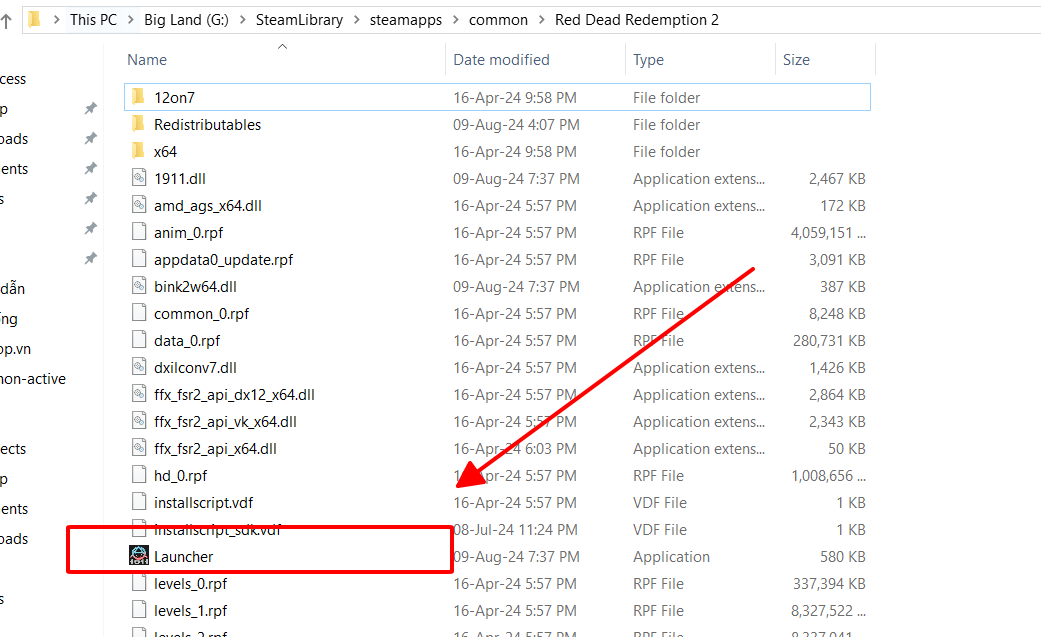Sort files by Type column
1041x637 pixels.
tap(648, 60)
